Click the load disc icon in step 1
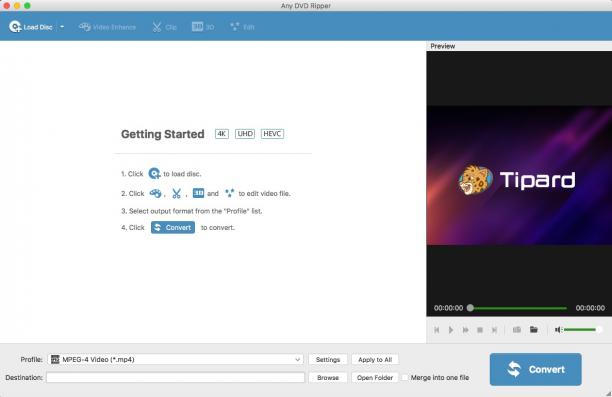This screenshot has width=612, height=397. (154, 173)
